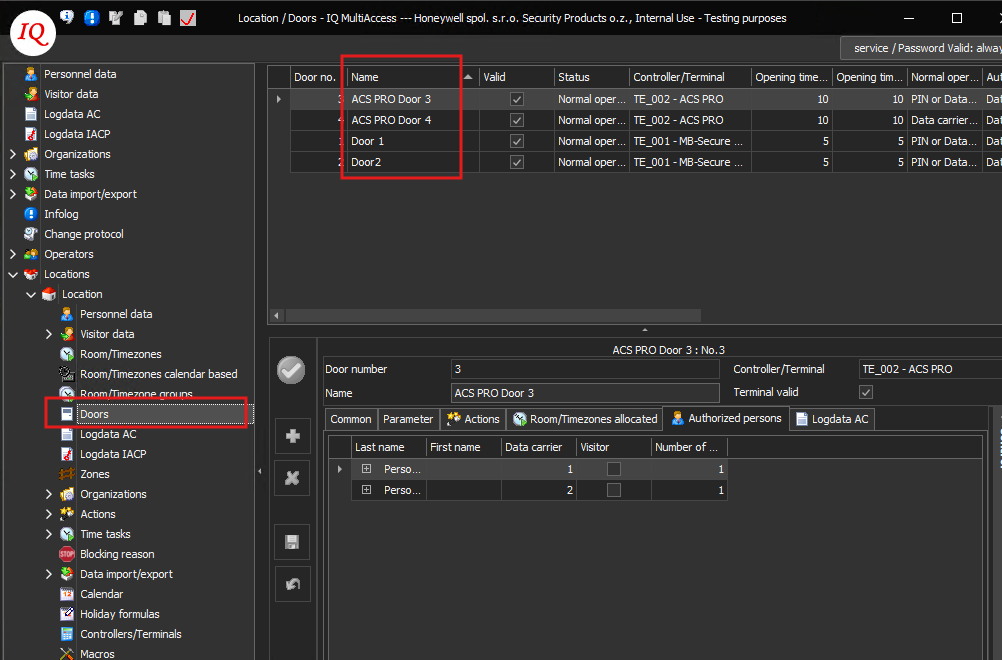The image size is (1002, 660).
Task: Switch to the Parameter tab
Action: coord(408,419)
